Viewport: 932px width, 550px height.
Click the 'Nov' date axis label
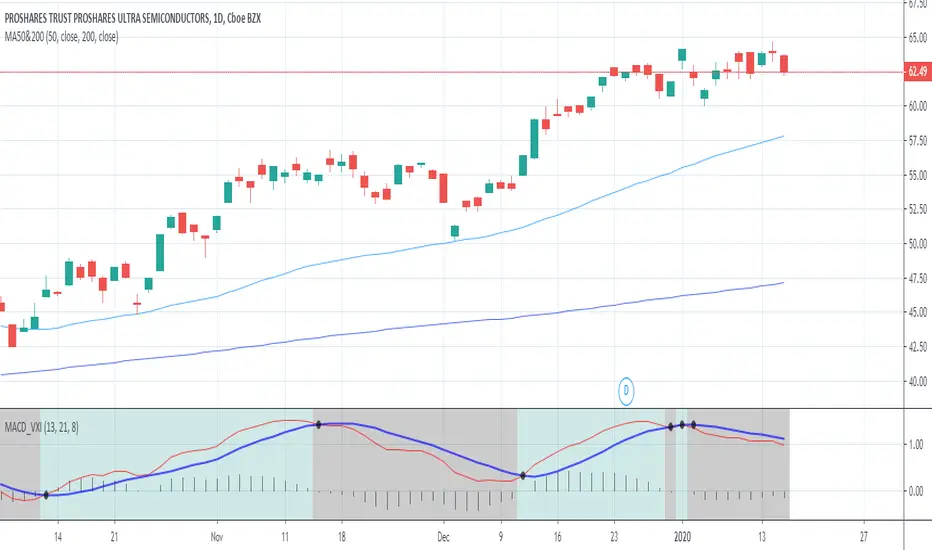(217, 537)
